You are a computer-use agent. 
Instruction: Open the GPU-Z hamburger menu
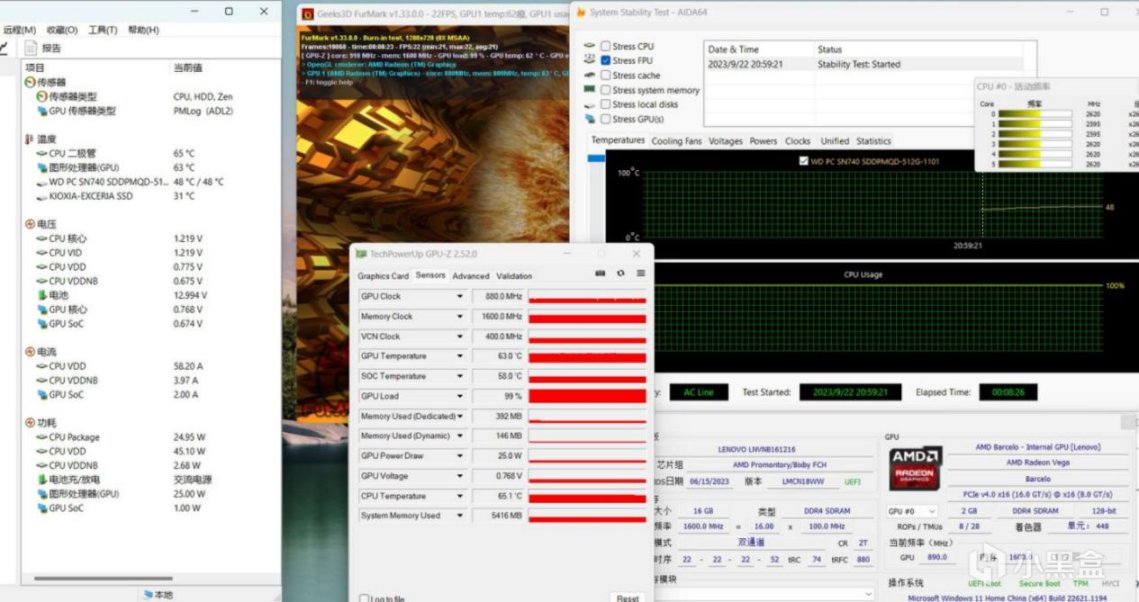[x=641, y=274]
